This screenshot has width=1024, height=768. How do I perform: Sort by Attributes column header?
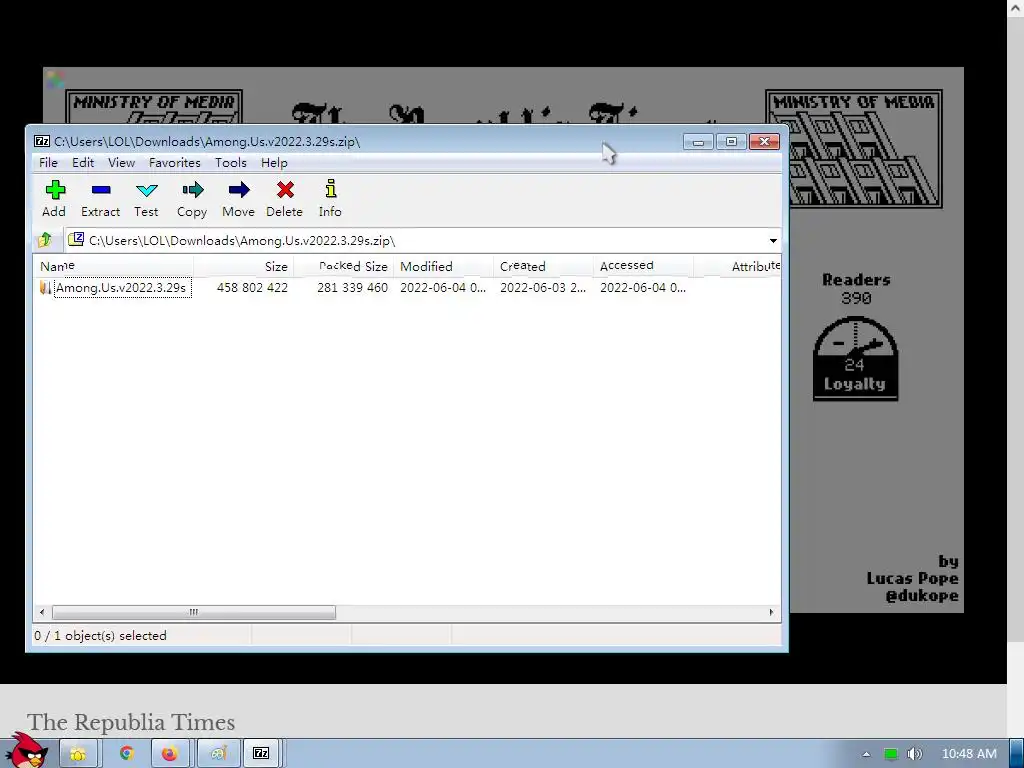pyautogui.click(x=738, y=266)
